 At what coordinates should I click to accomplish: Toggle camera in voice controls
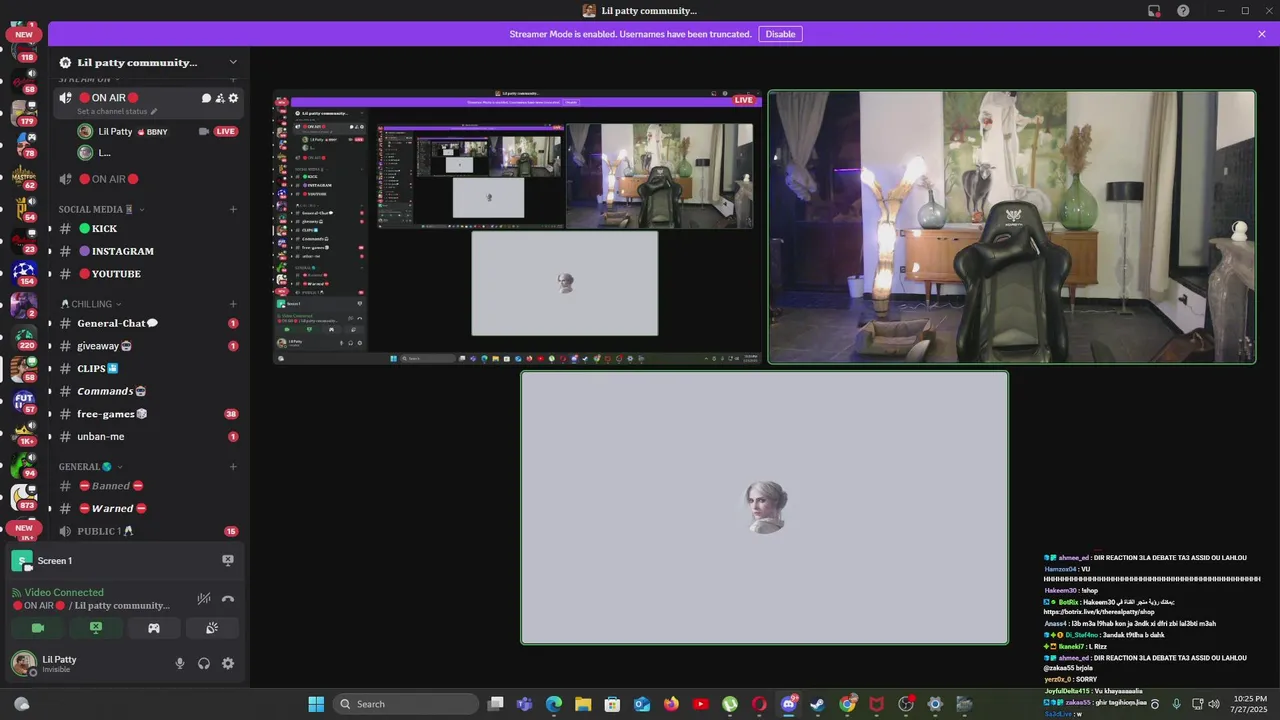38,628
